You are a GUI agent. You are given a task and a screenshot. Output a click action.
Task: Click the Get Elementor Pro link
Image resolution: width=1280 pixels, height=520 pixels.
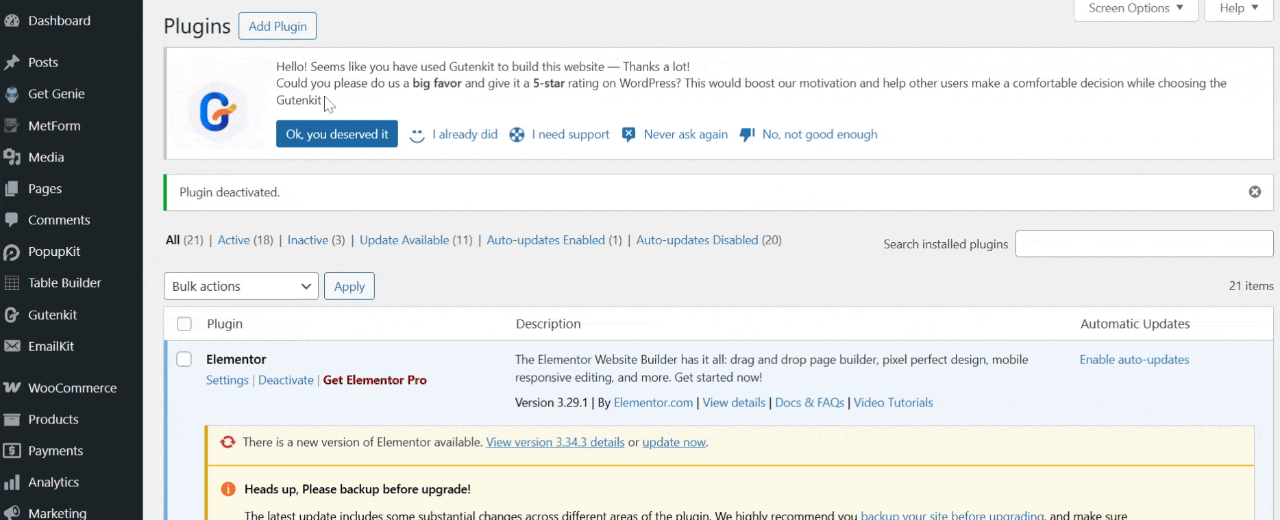point(375,380)
